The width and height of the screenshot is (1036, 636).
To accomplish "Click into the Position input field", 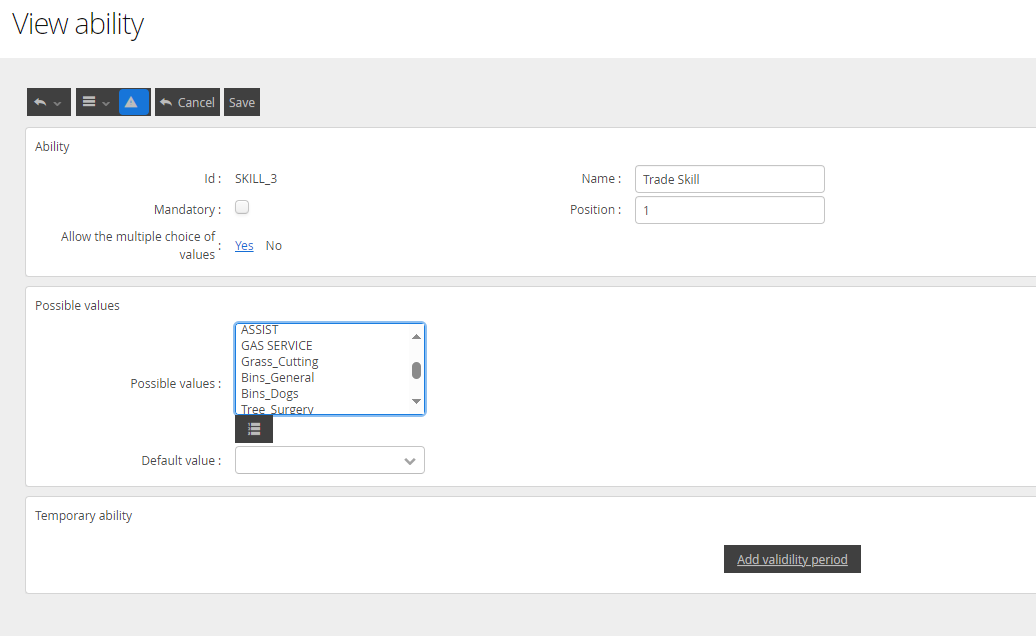I will [729, 210].
